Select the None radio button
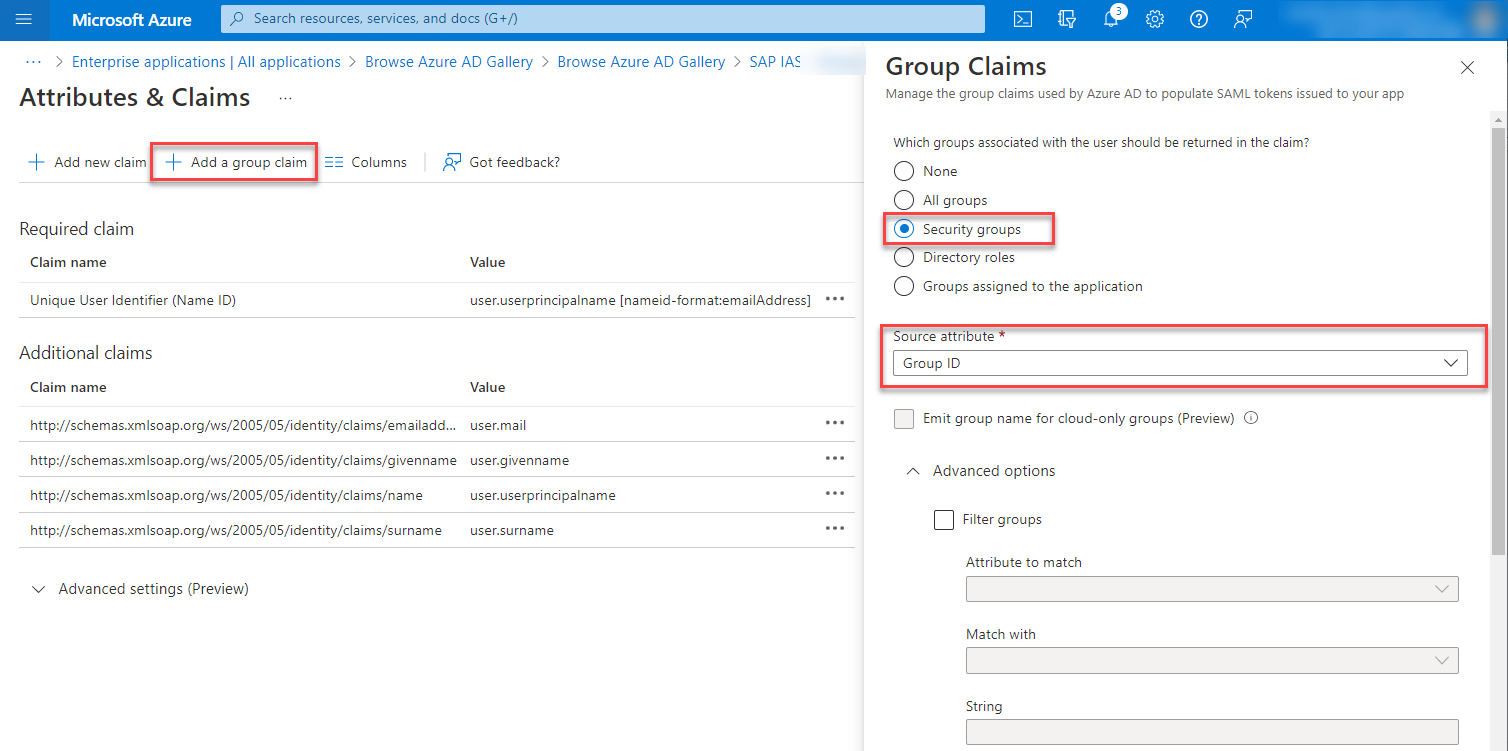Screen dimensions: 1508x751 click(904, 171)
